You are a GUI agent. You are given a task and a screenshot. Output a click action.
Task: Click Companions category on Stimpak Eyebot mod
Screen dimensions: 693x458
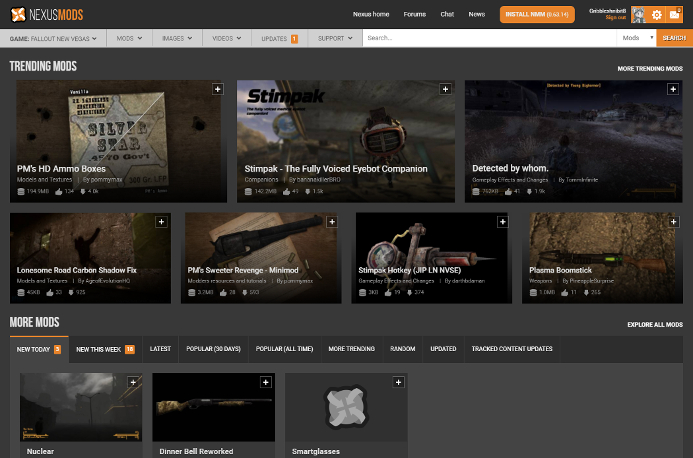[x=261, y=180]
